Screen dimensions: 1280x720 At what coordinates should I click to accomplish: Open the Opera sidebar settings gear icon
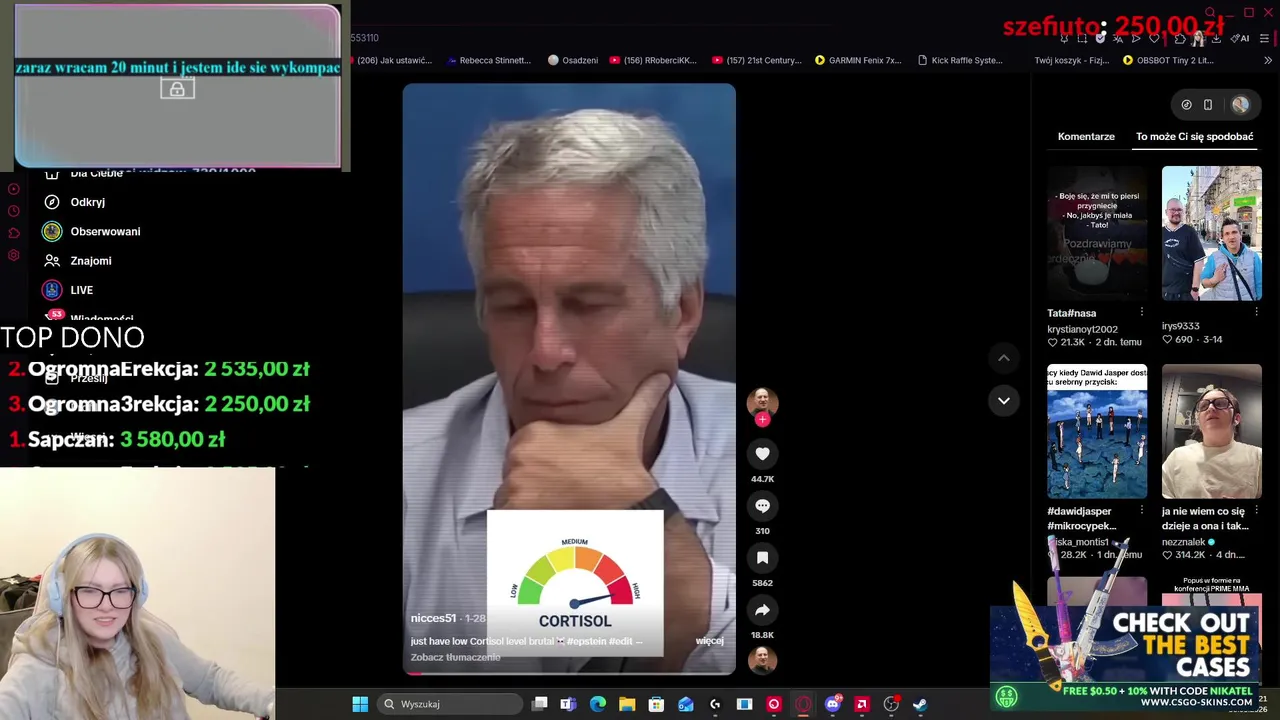(x=13, y=255)
